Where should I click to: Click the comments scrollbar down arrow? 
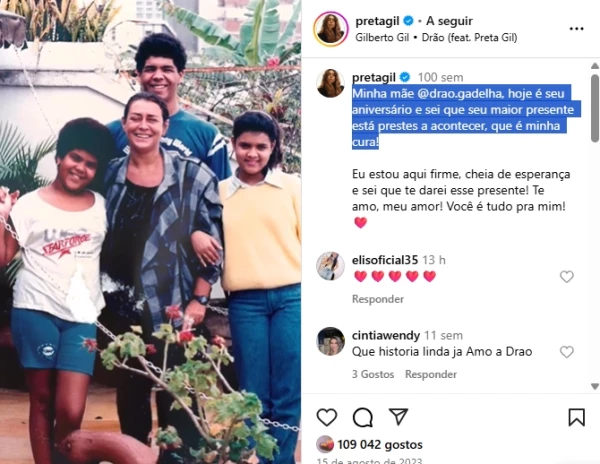click(x=595, y=386)
